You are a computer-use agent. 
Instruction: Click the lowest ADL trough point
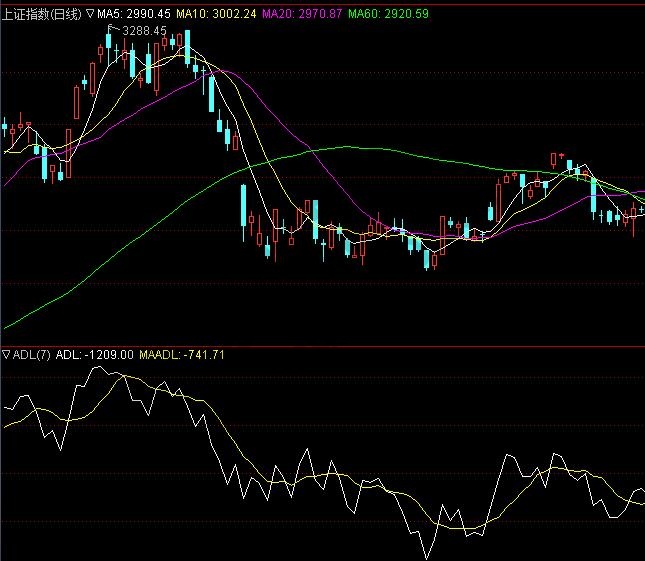pos(425,558)
